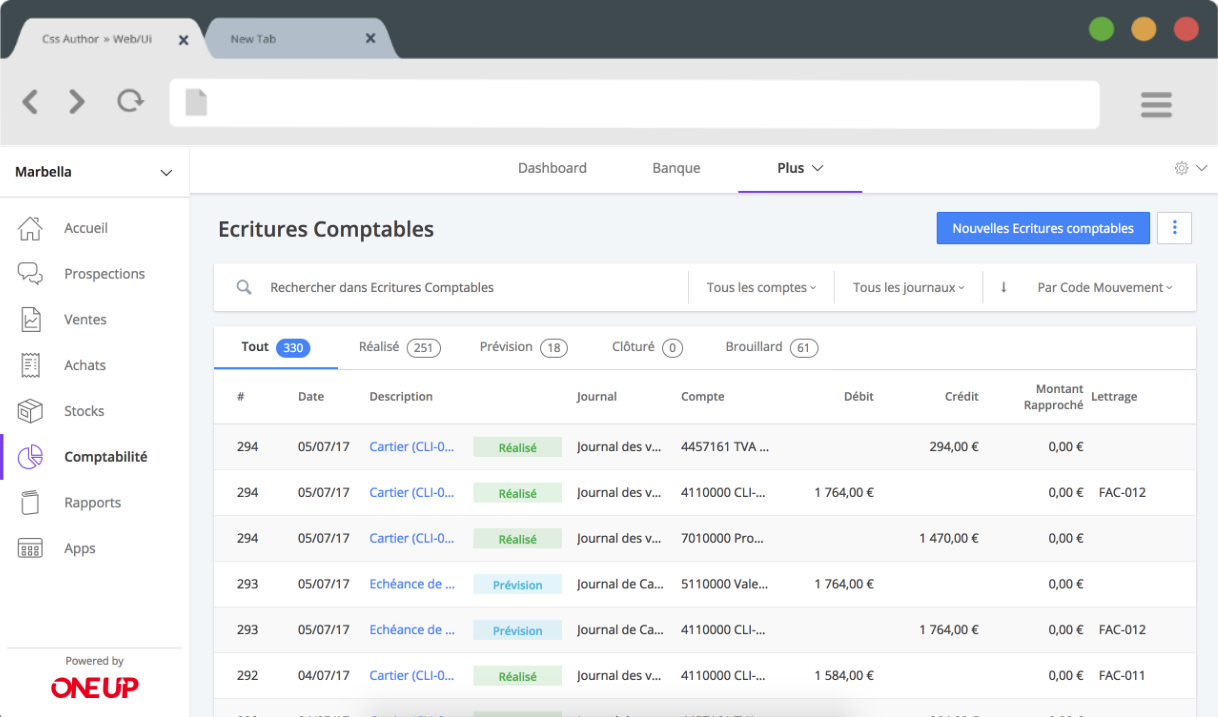Expand the Tous les journaux filter

[908, 287]
